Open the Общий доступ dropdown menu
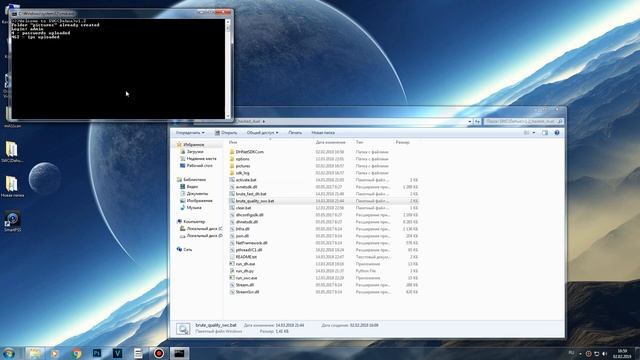Image resolution: width=640 pixels, height=360 pixels. [x=262, y=133]
